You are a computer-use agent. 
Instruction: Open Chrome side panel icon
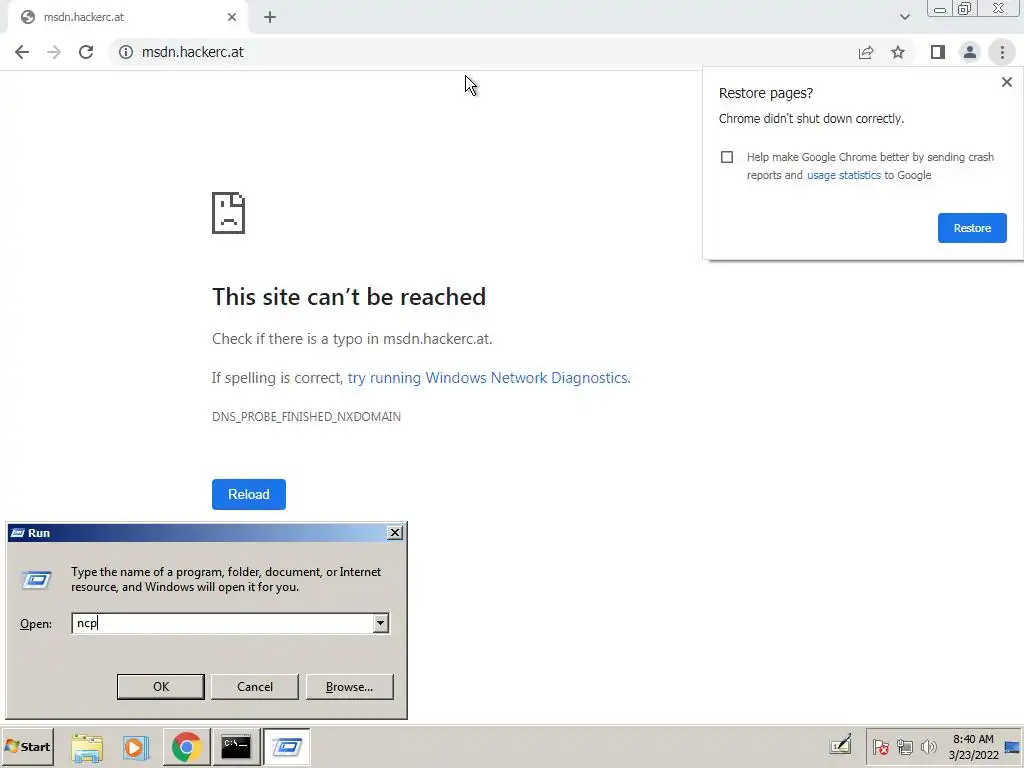938,52
